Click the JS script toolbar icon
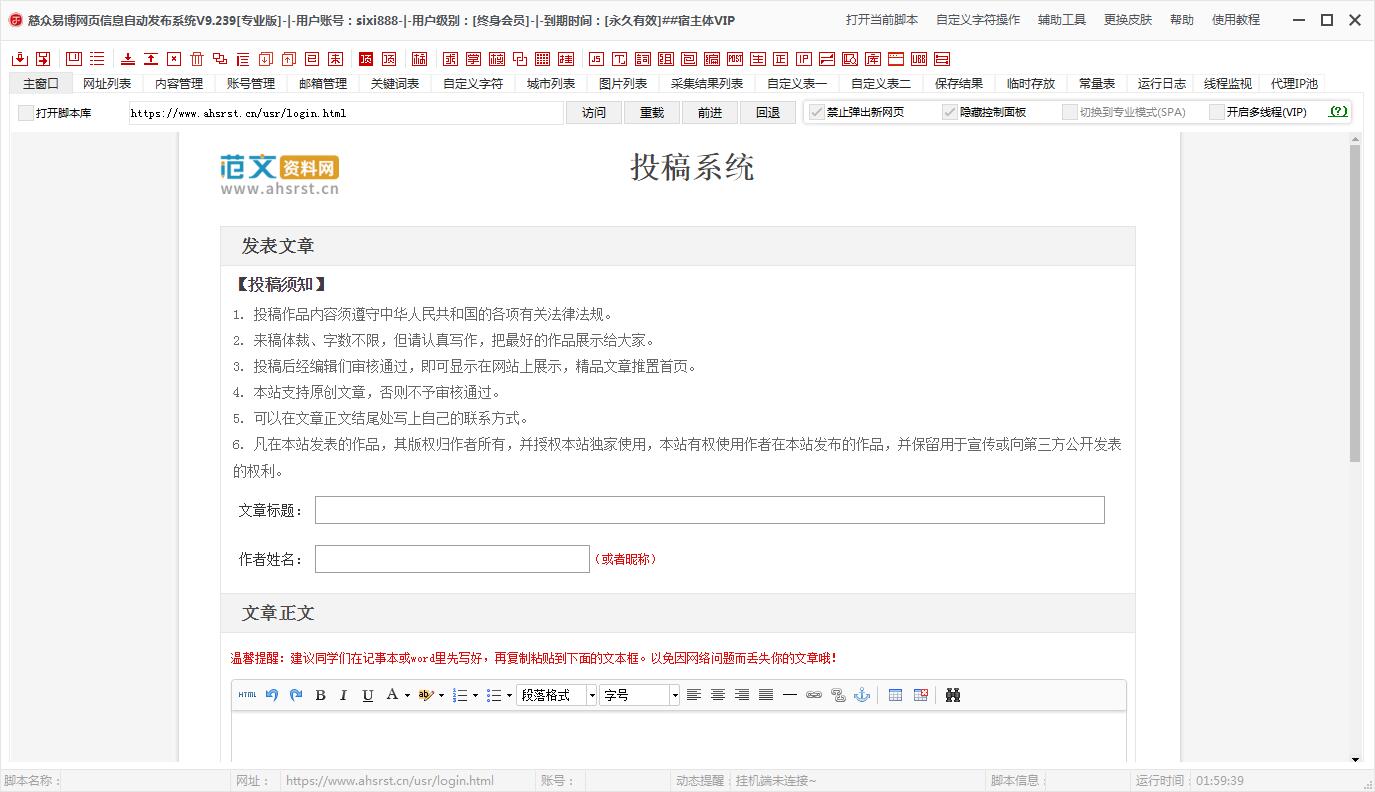 [596, 59]
